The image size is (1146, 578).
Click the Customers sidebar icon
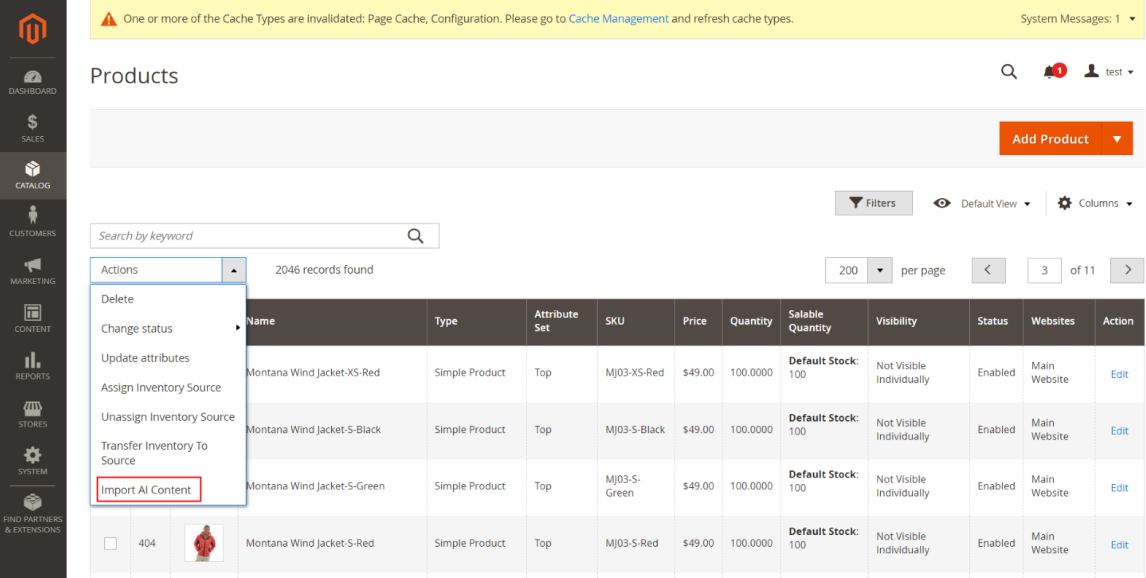32,222
